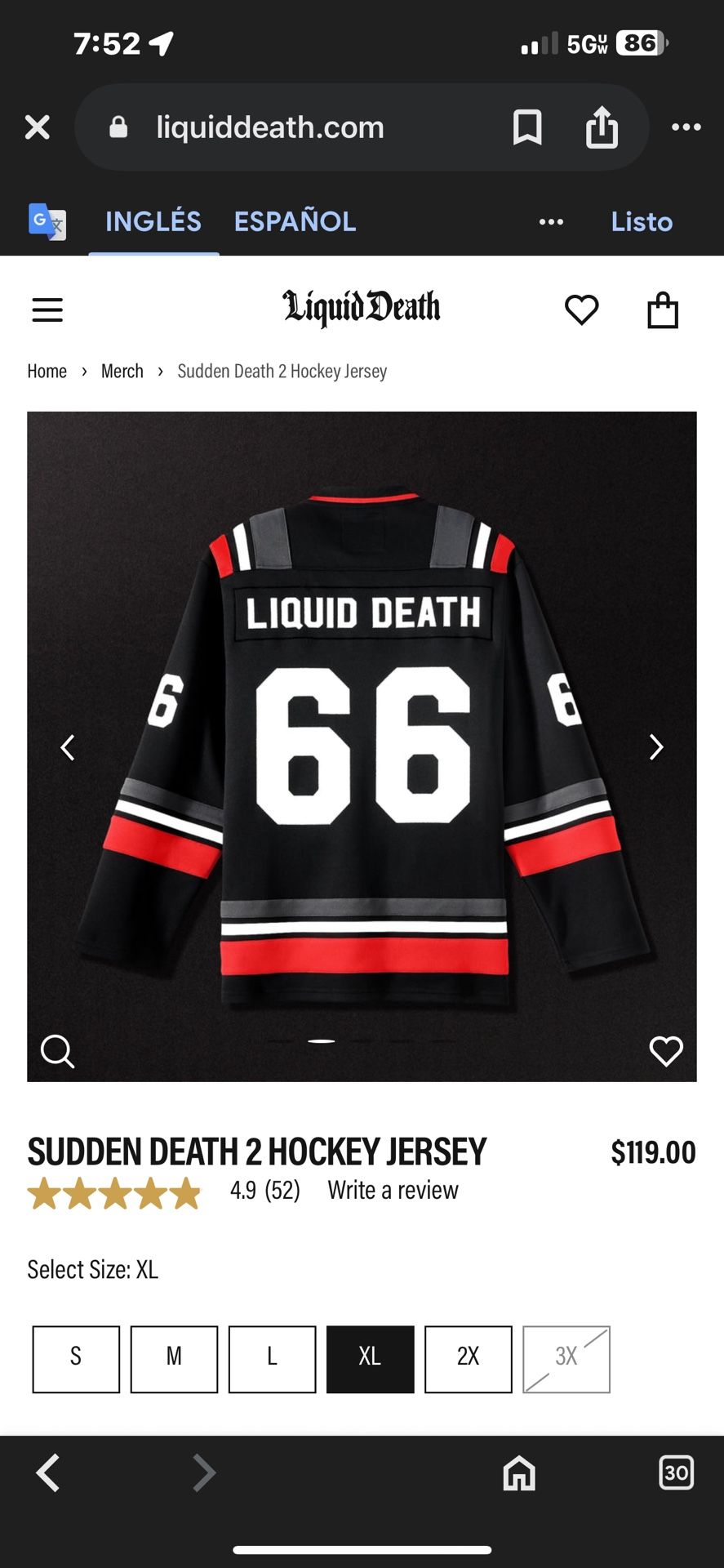Select size S

[x=76, y=1359]
